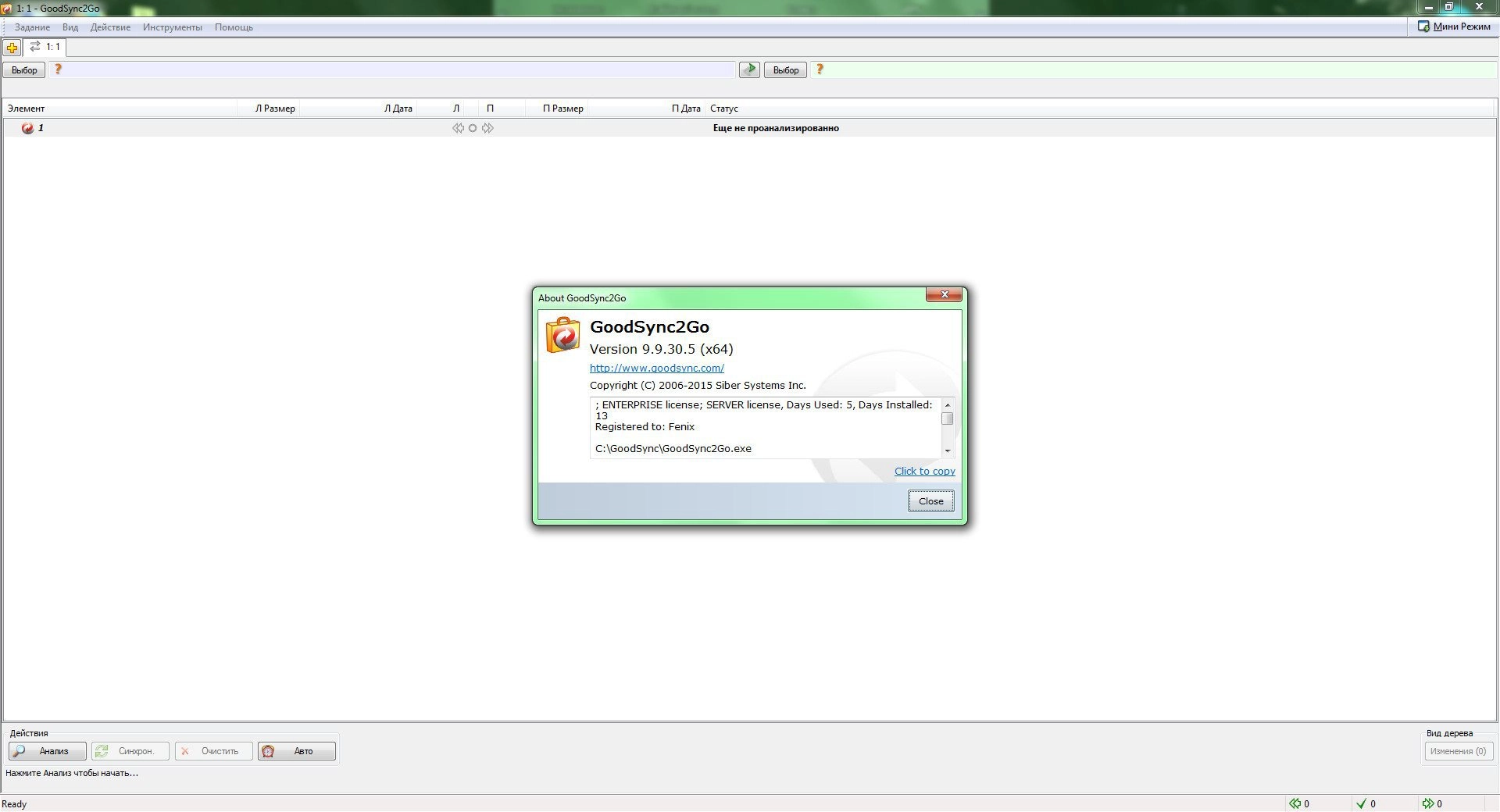Open the Вид menu

tap(70, 27)
